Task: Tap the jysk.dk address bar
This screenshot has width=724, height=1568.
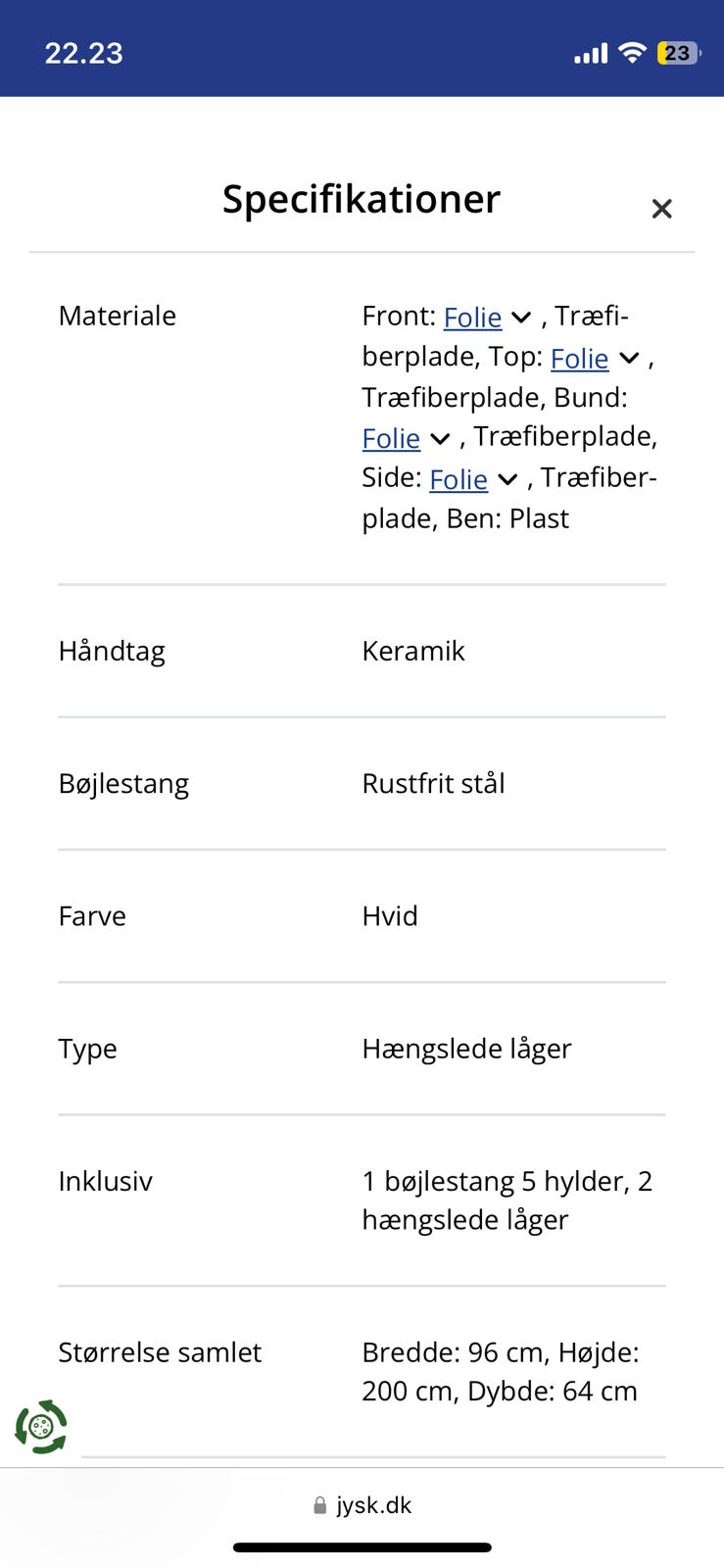Action: (372, 1505)
